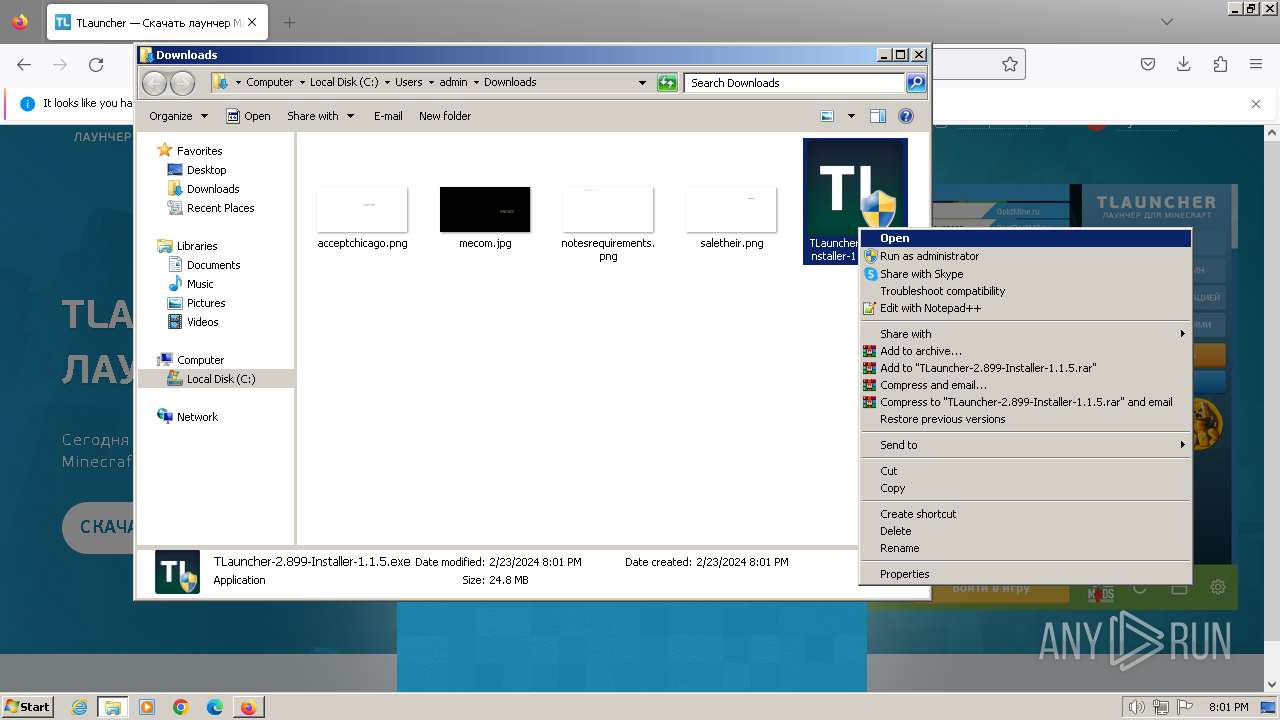1280x720 pixels.
Task: Choose Delete from context menu
Action: 1025,531
